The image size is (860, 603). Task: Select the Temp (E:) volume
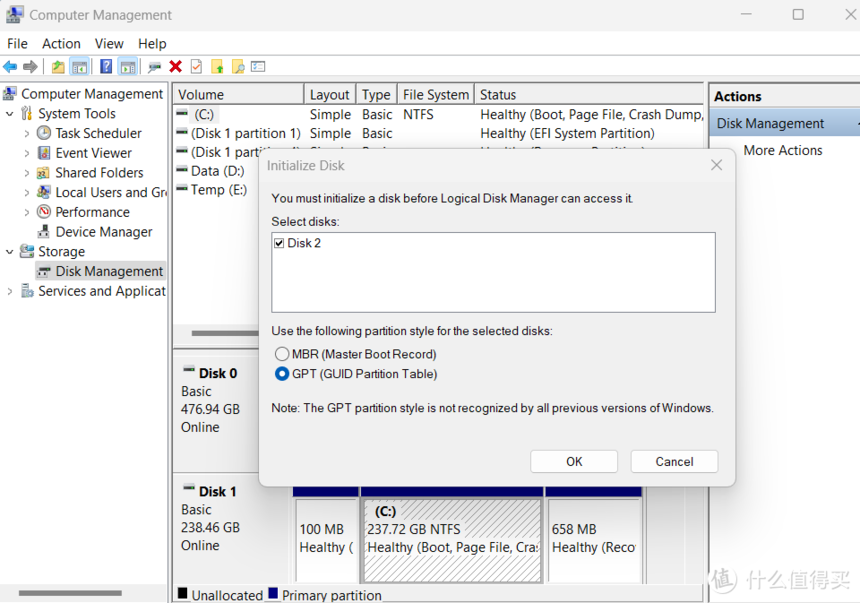(x=218, y=190)
